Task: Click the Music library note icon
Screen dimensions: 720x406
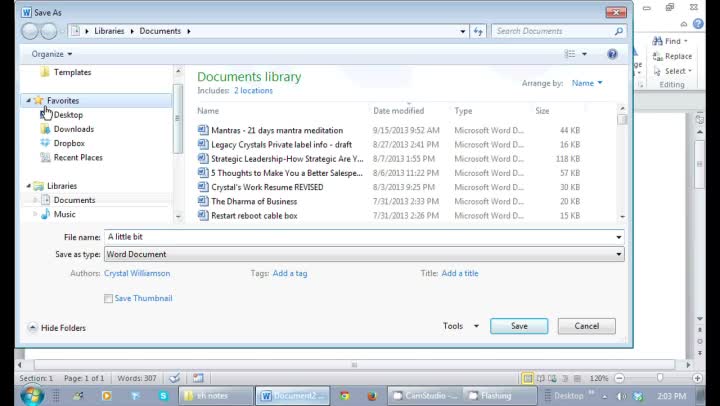Action: pos(45,214)
